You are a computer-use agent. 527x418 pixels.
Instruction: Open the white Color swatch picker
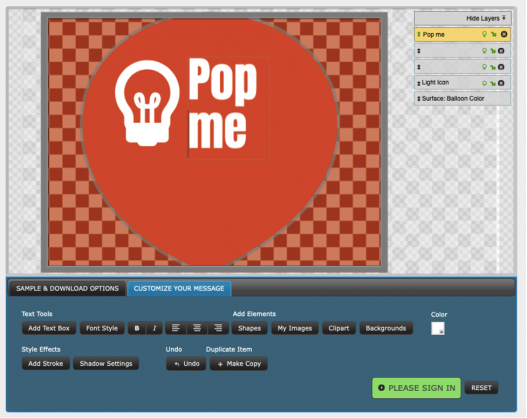[x=438, y=328]
